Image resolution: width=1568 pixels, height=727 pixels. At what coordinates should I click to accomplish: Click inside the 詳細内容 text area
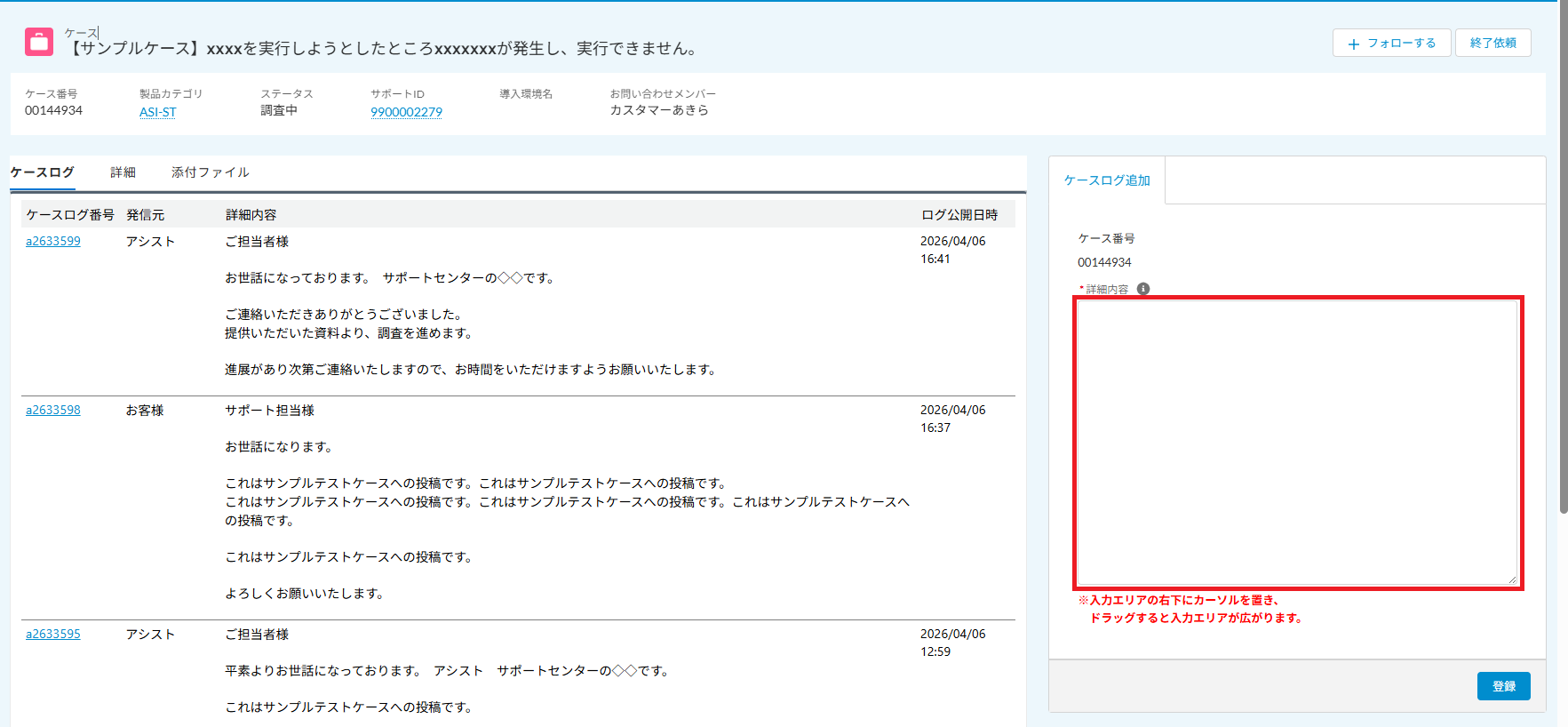[1297, 442]
